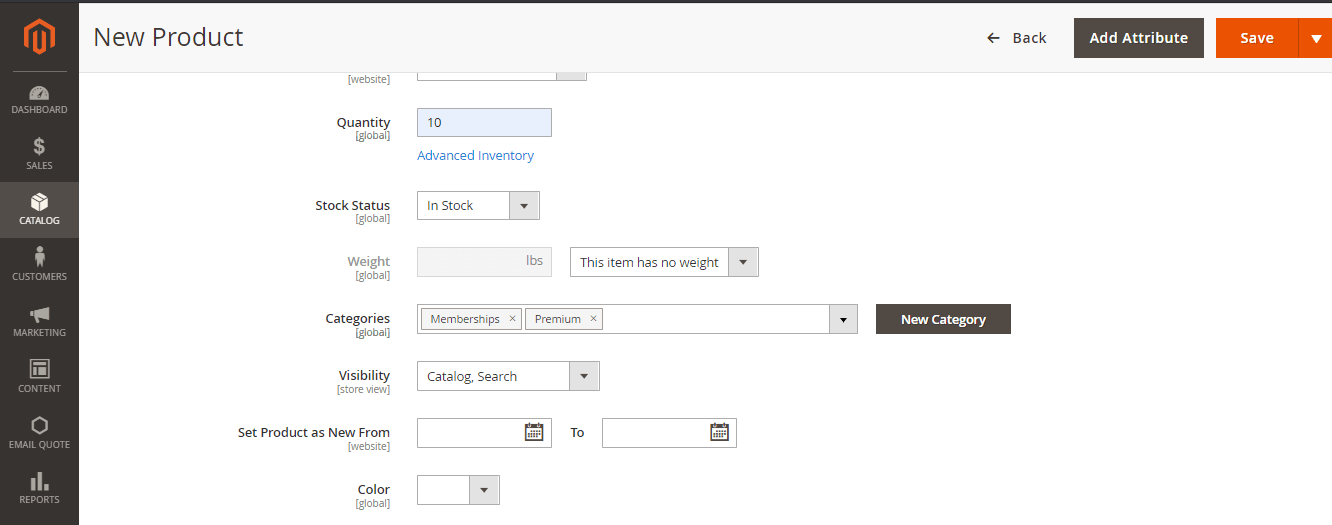The width and height of the screenshot is (1332, 525).
Task: Click the Magento logo in the sidebar
Action: [x=39, y=37]
